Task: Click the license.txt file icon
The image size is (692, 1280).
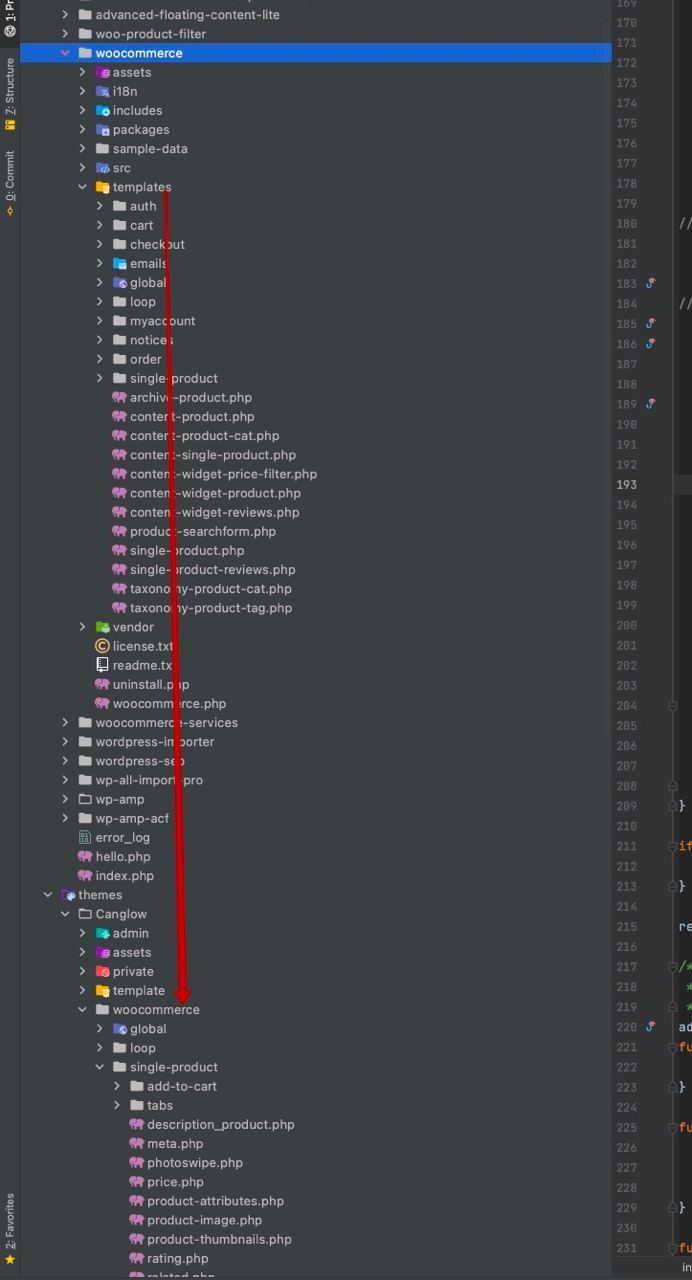Action: (102, 646)
